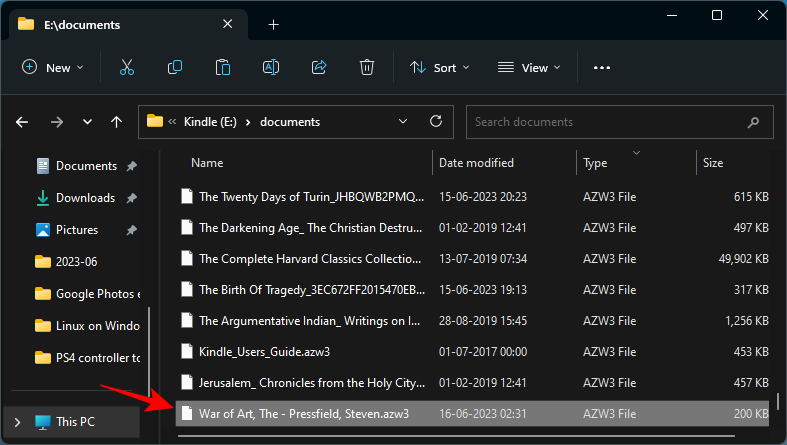Click the Paste clipboard icon
Screen dimensions: 787x445
pyautogui.click(x=223, y=67)
